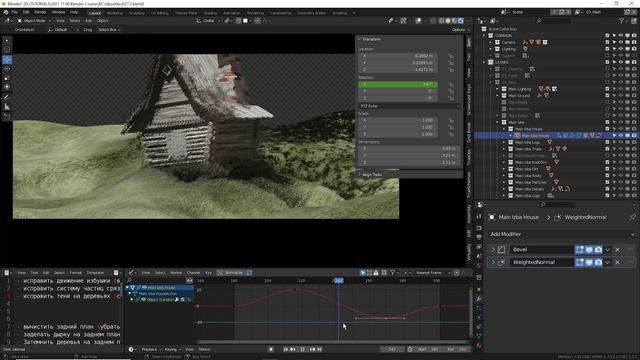
Task: Select the Annotate pencil tool
Action: (7, 97)
